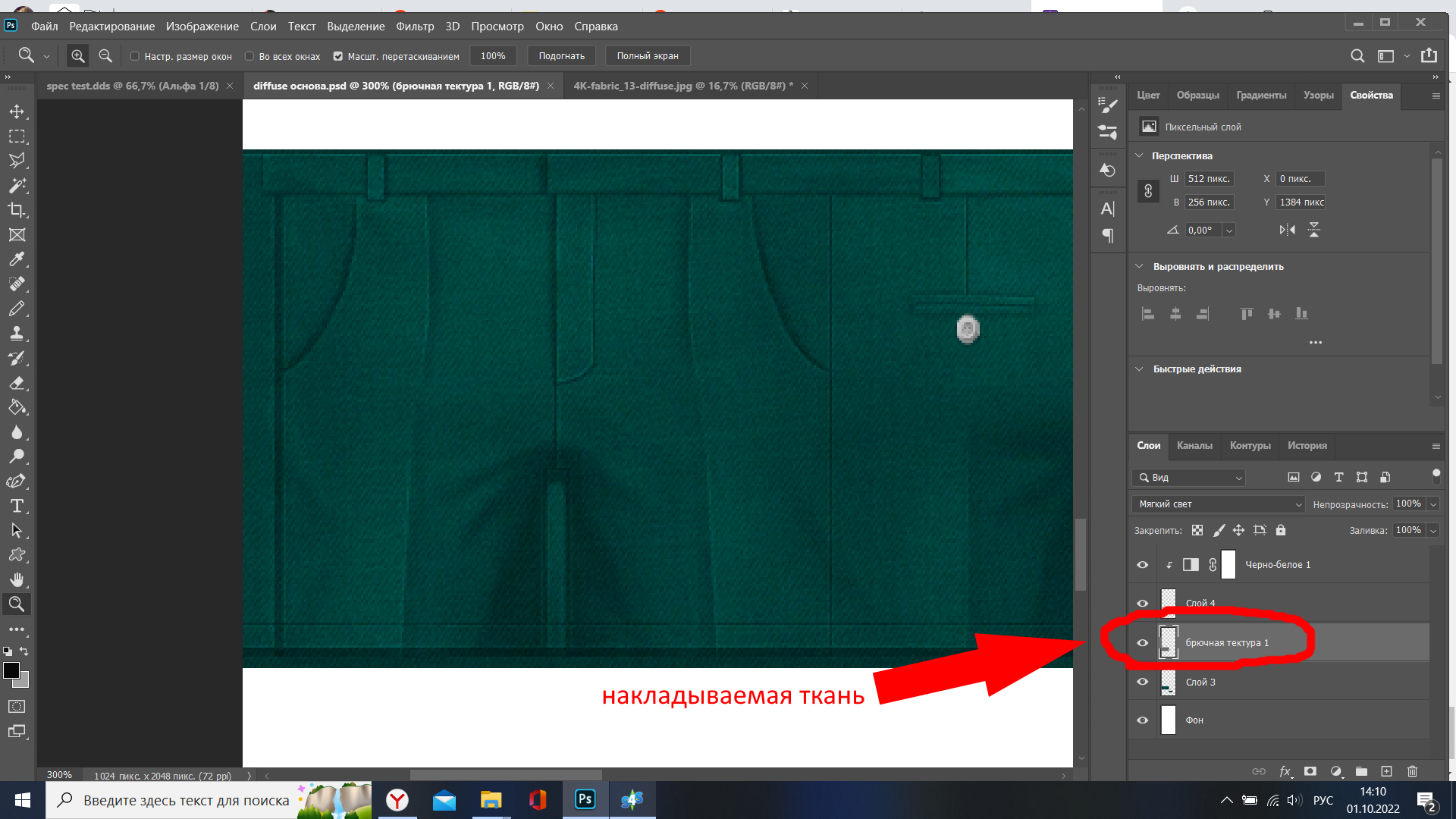Select the Hand tool
Screen dimensions: 1456x819
pos(17,579)
